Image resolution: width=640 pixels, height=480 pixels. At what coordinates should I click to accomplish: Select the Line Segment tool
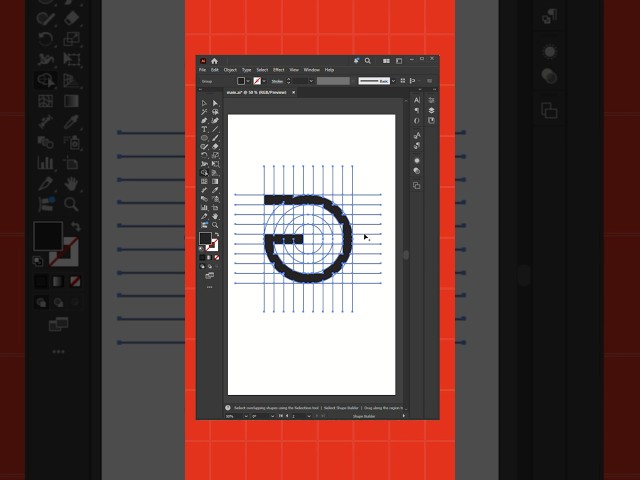click(215, 129)
